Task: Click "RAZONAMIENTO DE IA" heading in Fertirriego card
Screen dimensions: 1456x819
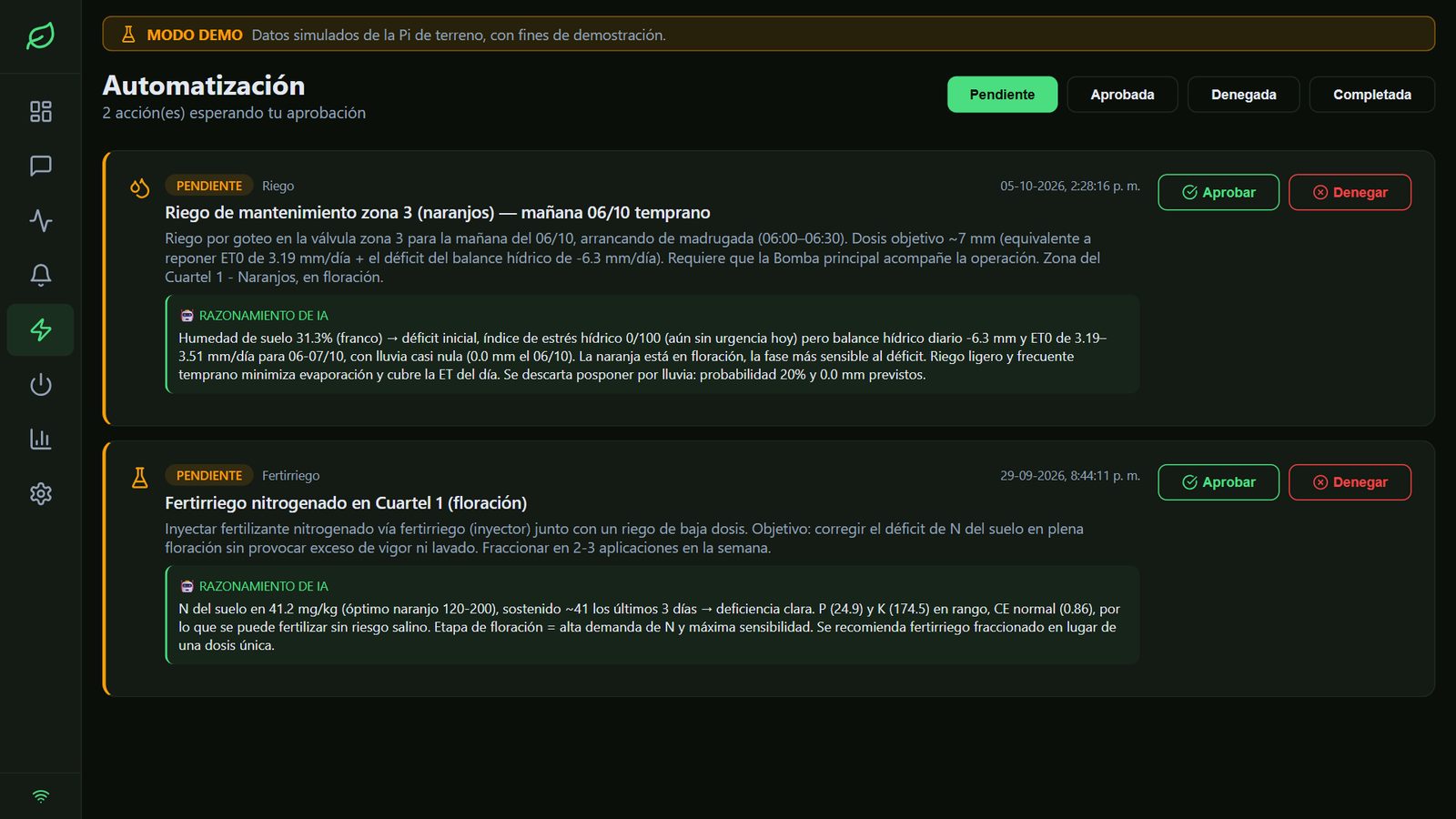Action: click(x=264, y=587)
